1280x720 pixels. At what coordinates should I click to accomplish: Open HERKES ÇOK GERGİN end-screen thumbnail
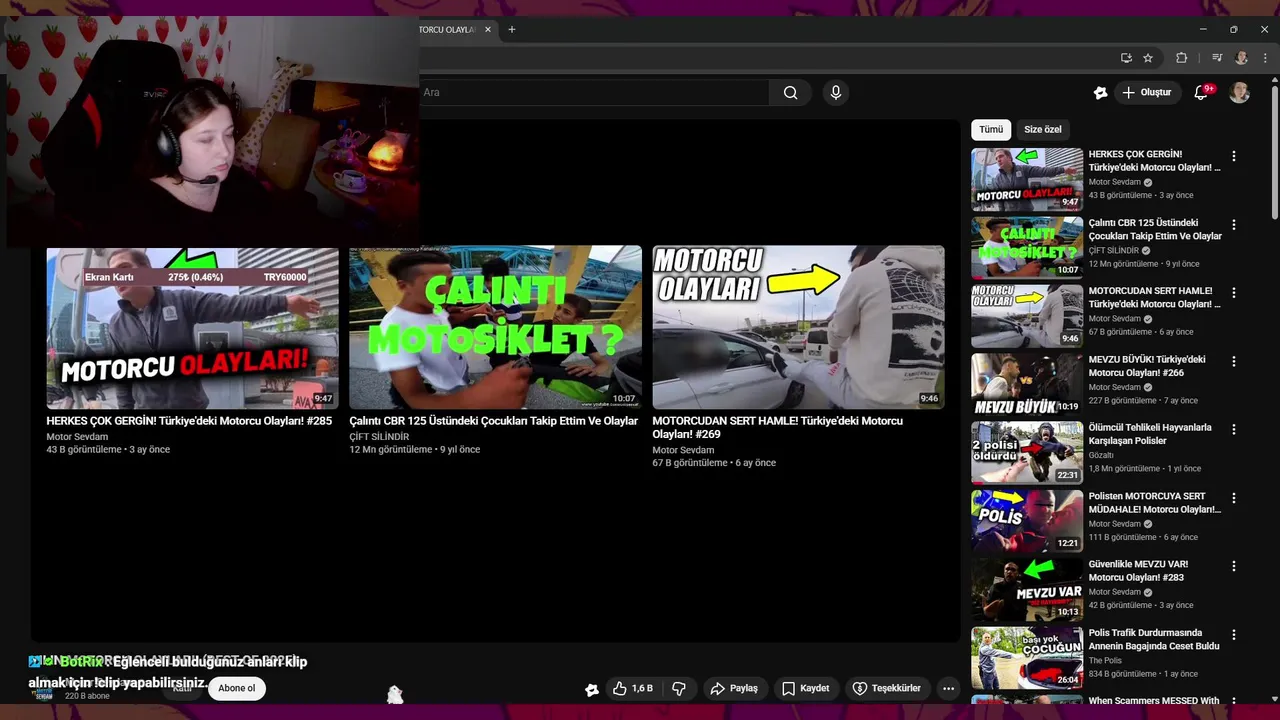tap(192, 328)
